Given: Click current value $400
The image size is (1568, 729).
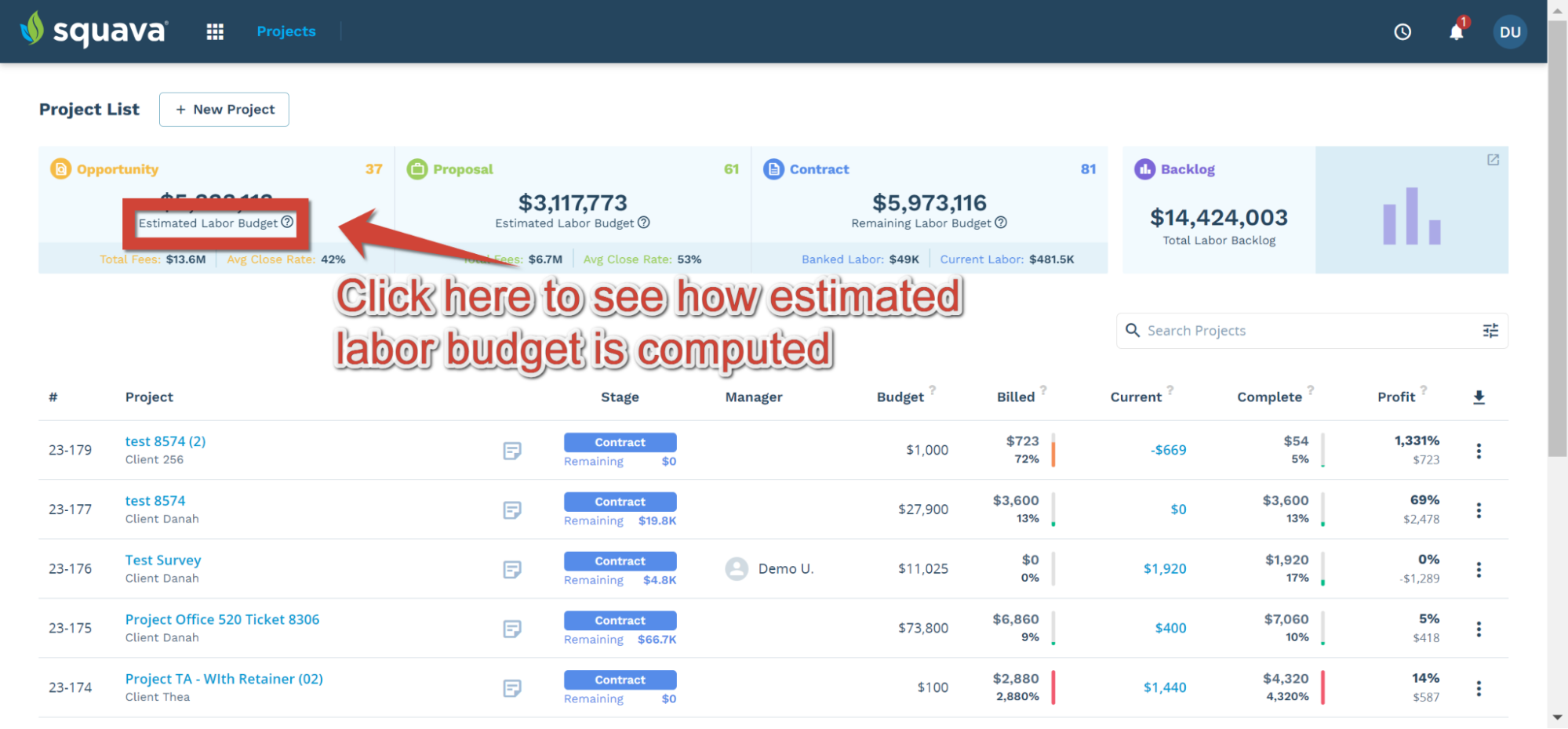Looking at the screenshot, I should coord(1170,628).
